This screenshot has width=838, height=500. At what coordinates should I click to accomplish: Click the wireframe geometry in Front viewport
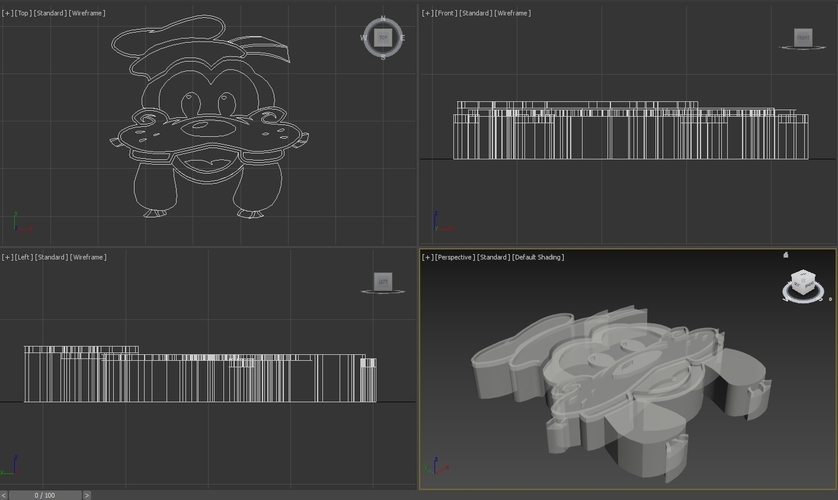(631, 131)
